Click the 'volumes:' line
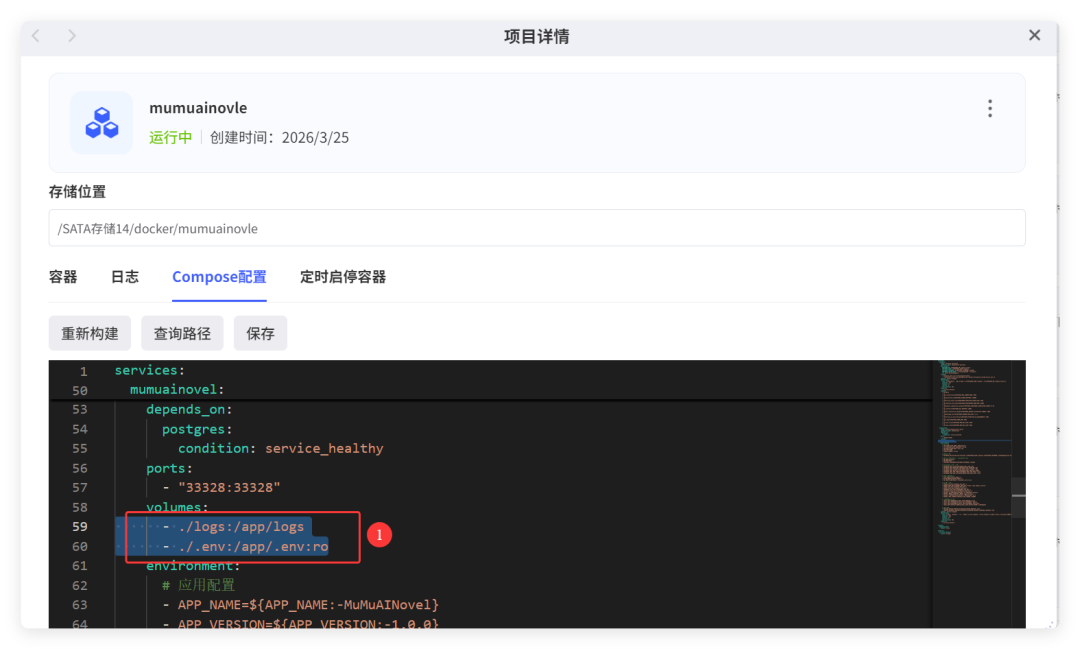The width and height of the screenshot is (1080, 649). (177, 507)
